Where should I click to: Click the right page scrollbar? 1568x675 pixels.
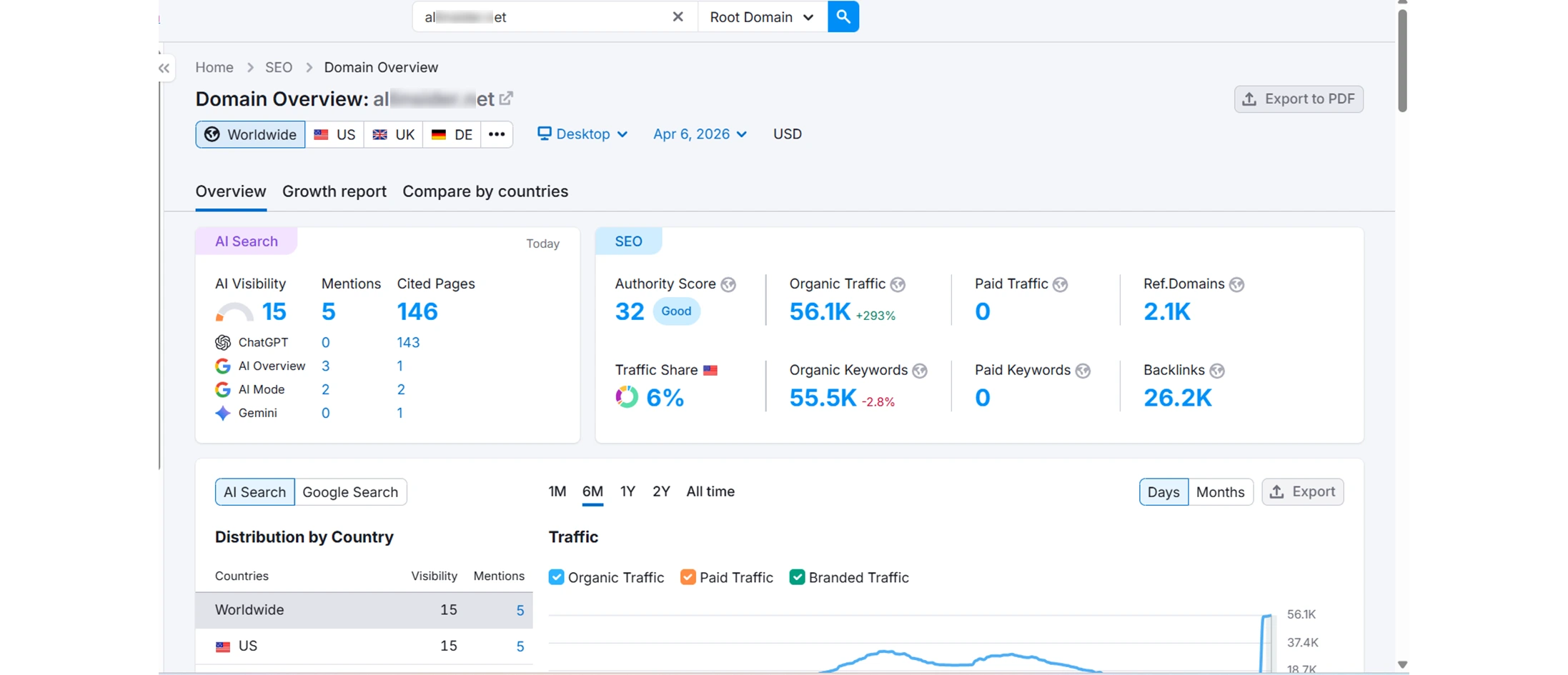(1402, 61)
